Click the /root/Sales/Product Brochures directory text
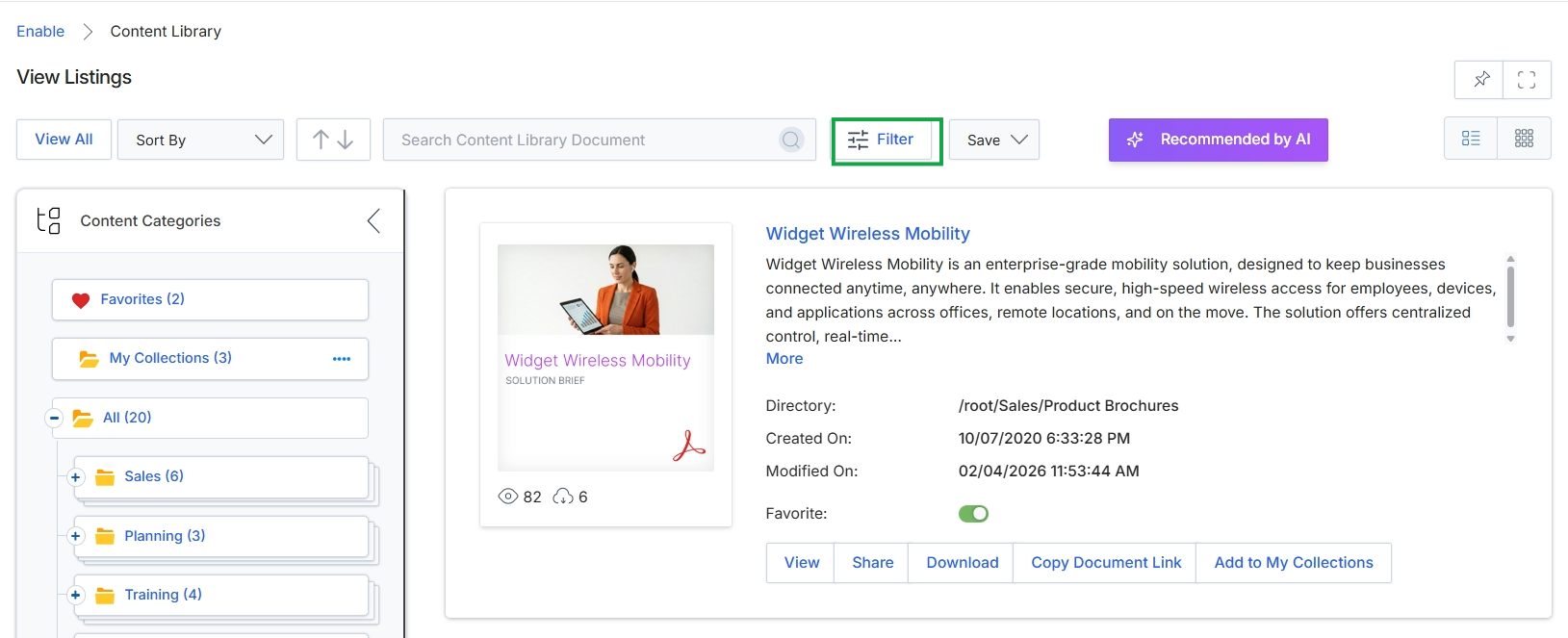Image resolution: width=1568 pixels, height=638 pixels. [x=1068, y=406]
